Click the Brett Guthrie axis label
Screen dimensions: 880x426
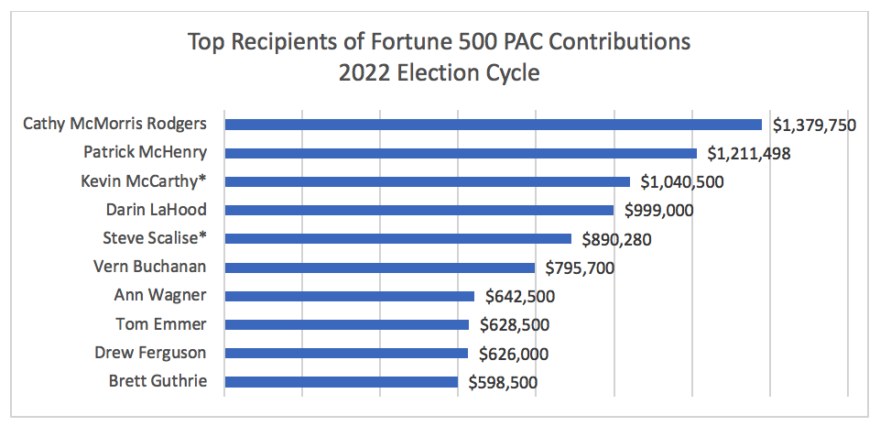[161, 381]
